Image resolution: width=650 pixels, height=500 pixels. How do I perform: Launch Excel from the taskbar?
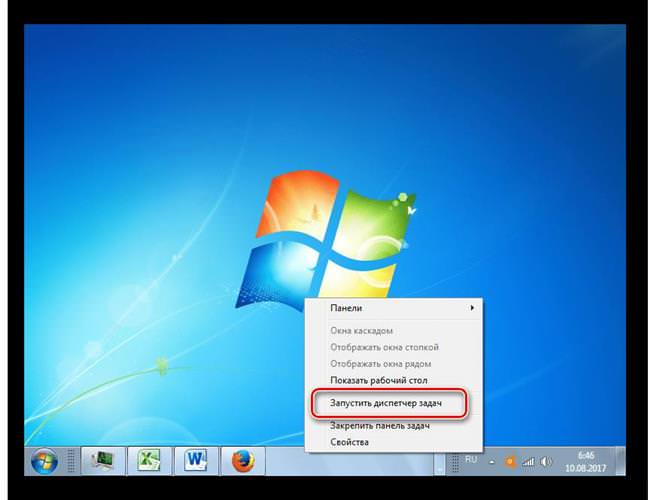click(x=149, y=461)
